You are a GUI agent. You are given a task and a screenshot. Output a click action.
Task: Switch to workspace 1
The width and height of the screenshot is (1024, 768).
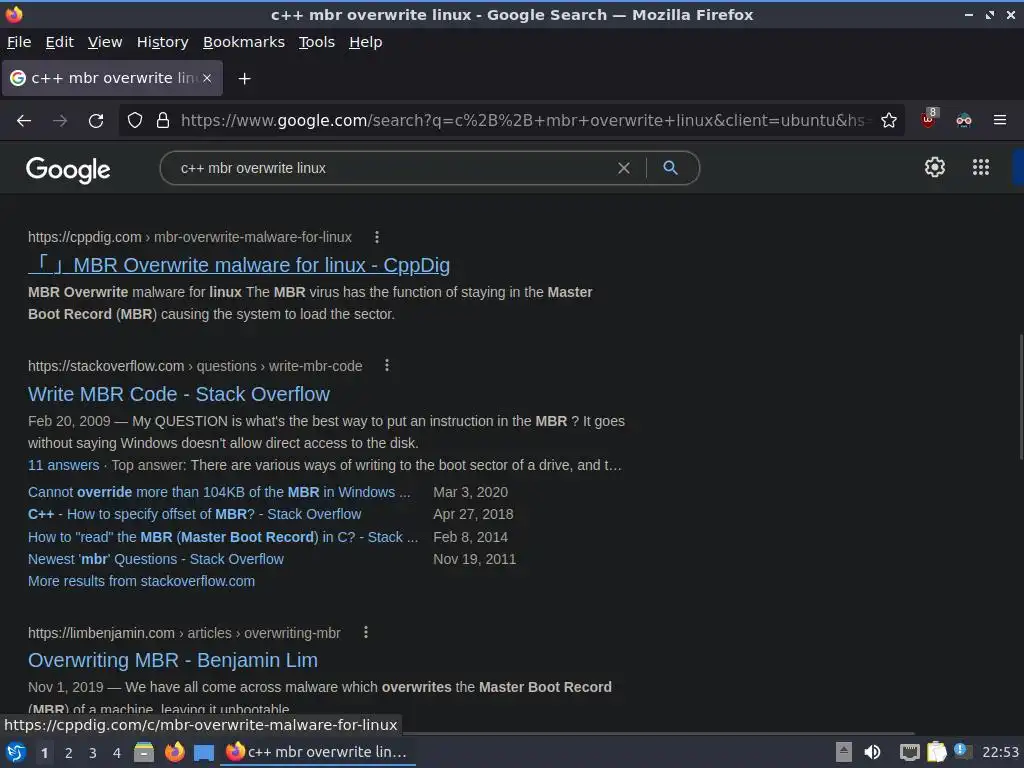44,753
